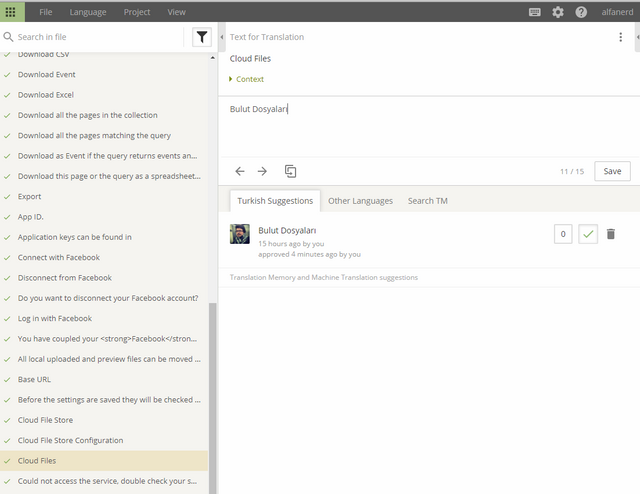Screen dimensions: 640x494
Task: Select 'Cloud File Store' string
Action: point(104,420)
